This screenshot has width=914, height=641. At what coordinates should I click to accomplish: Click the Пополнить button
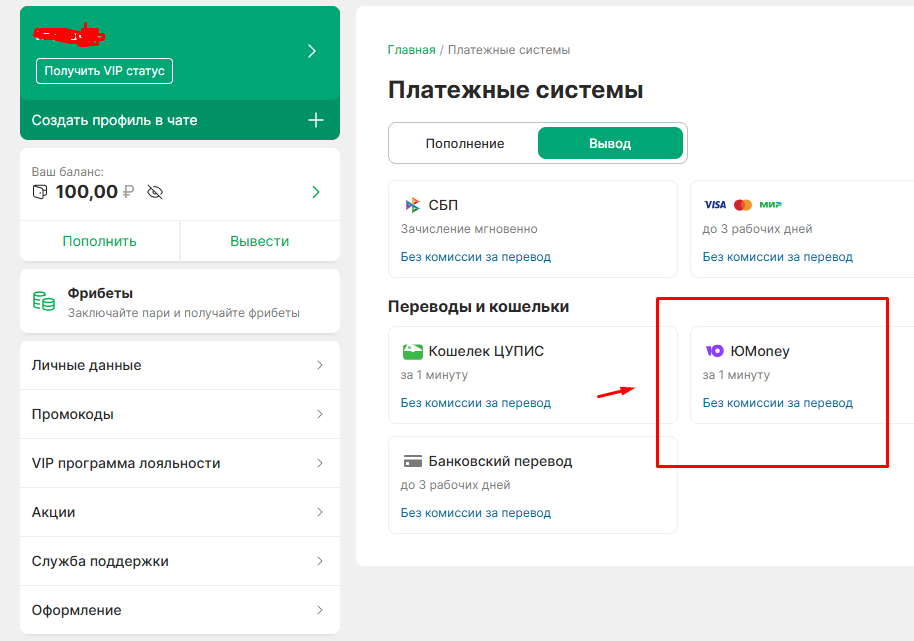click(100, 241)
